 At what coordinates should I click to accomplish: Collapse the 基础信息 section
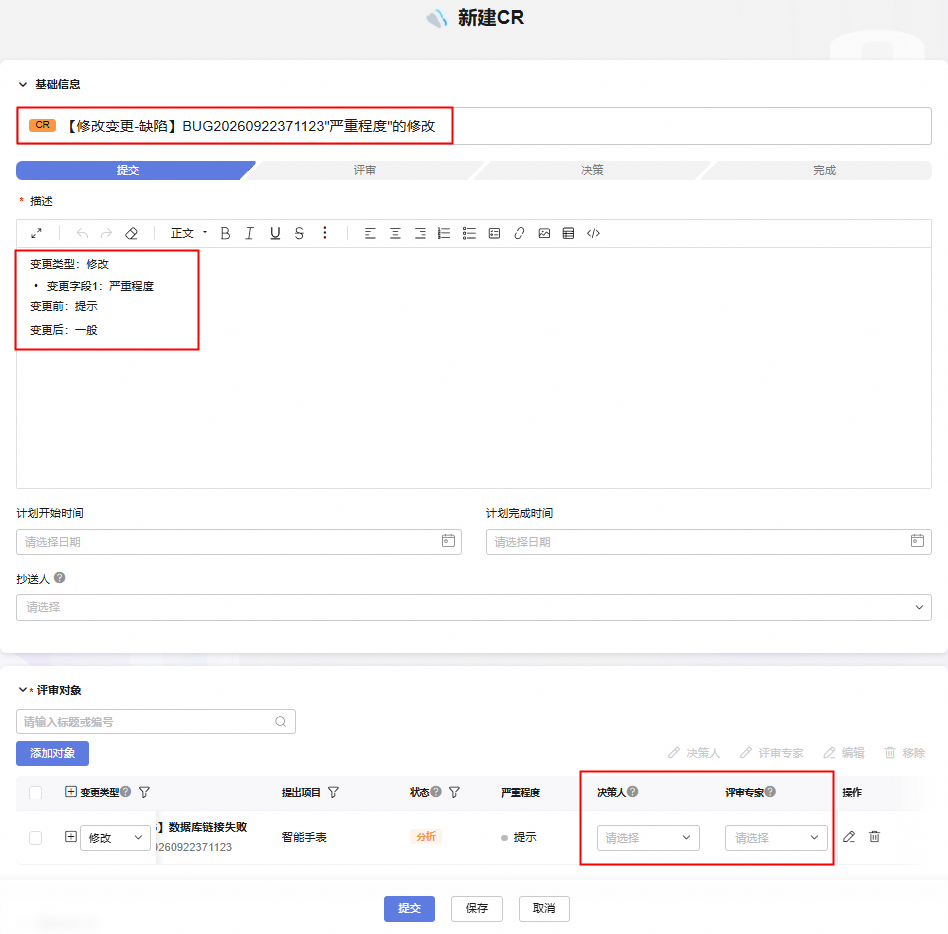click(x=23, y=85)
